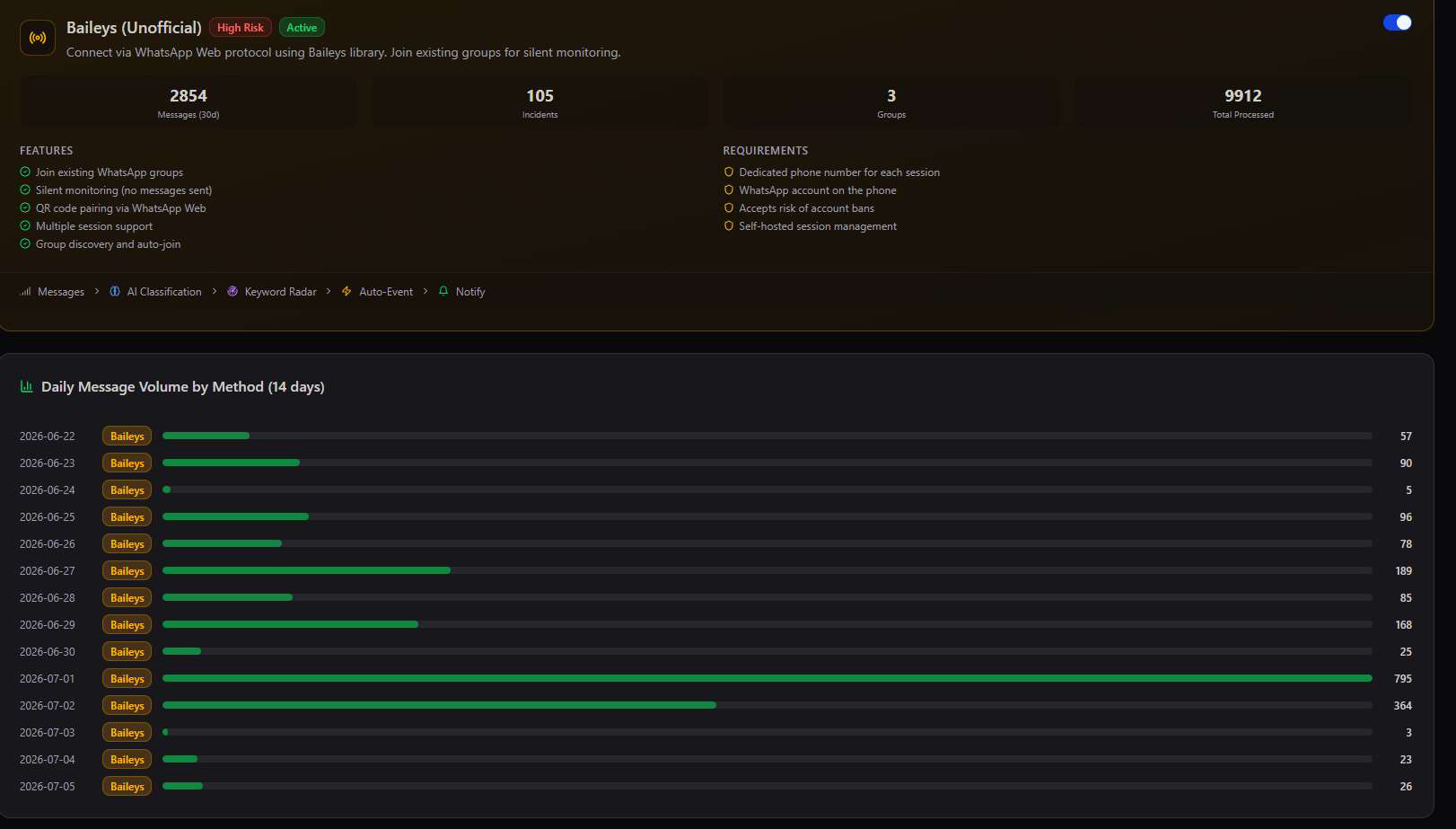Click the High Risk badge
Screen dimensions: 1456x829
tap(241, 28)
